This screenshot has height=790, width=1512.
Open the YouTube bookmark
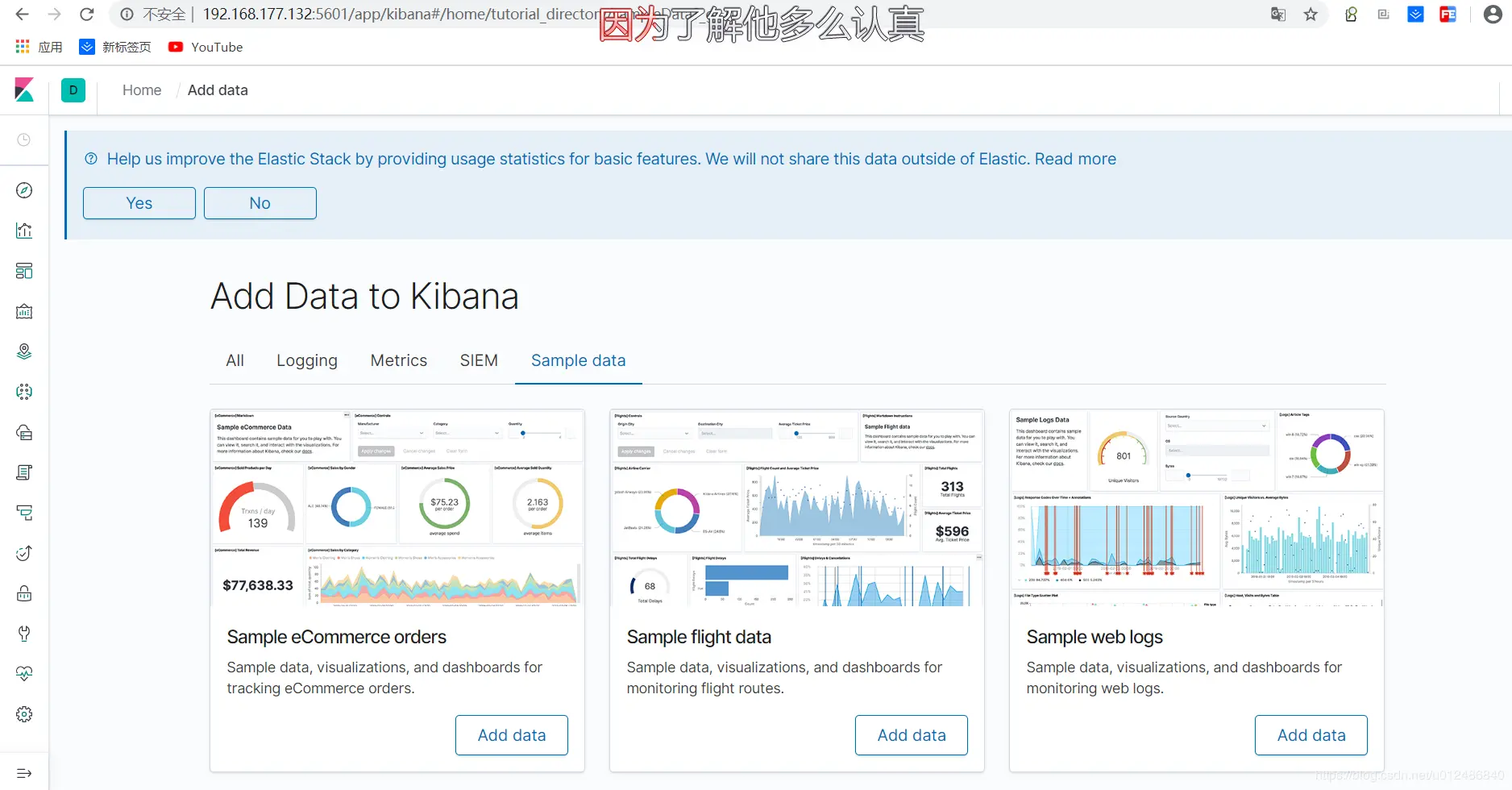point(206,47)
